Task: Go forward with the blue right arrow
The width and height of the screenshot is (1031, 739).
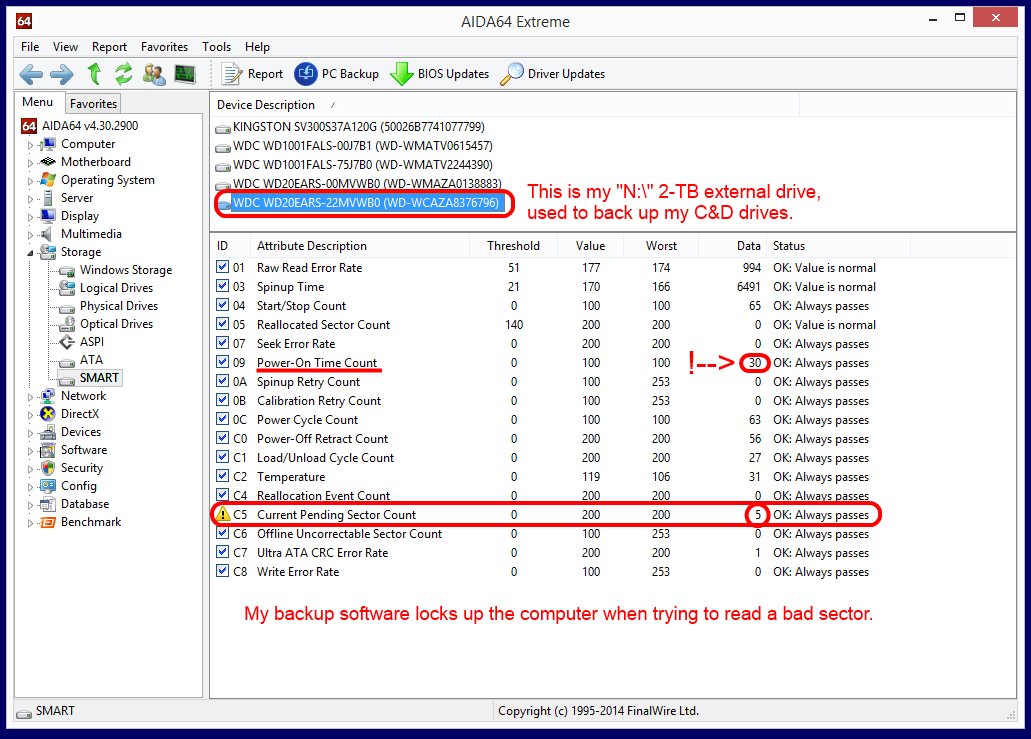Action: [62, 74]
